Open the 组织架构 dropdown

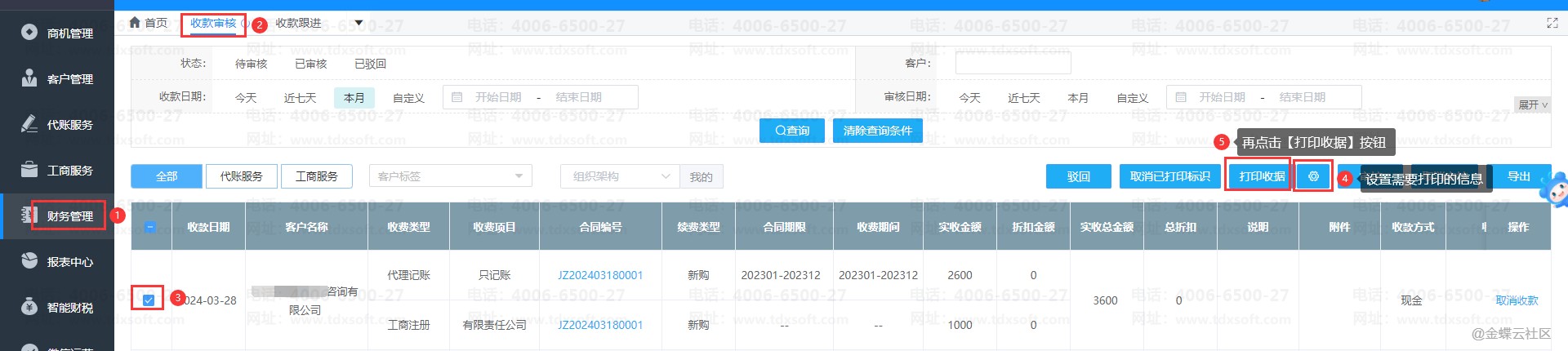[619, 176]
